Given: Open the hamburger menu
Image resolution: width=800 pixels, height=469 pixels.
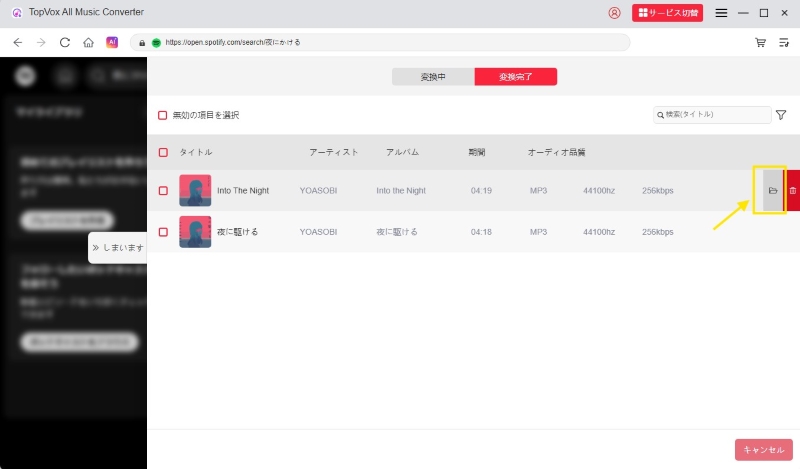Looking at the screenshot, I should click(721, 13).
